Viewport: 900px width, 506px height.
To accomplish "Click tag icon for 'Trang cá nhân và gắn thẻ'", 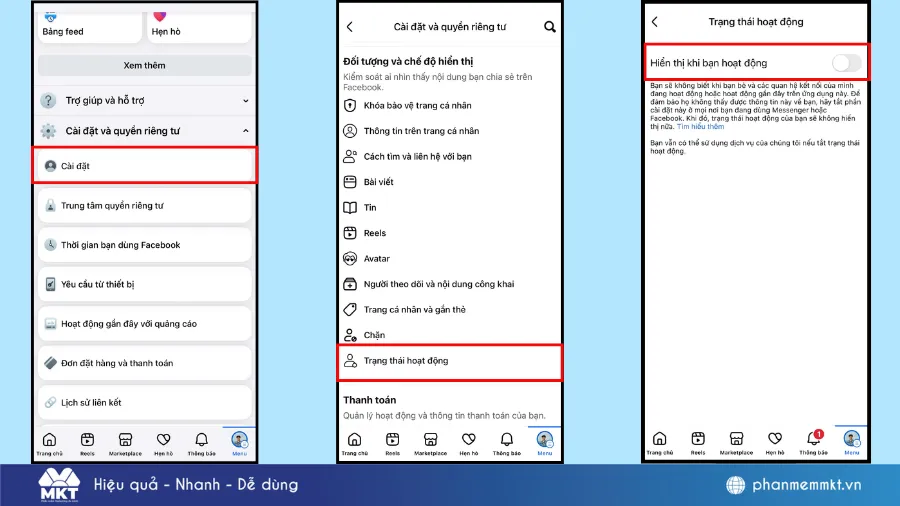I will [350, 310].
